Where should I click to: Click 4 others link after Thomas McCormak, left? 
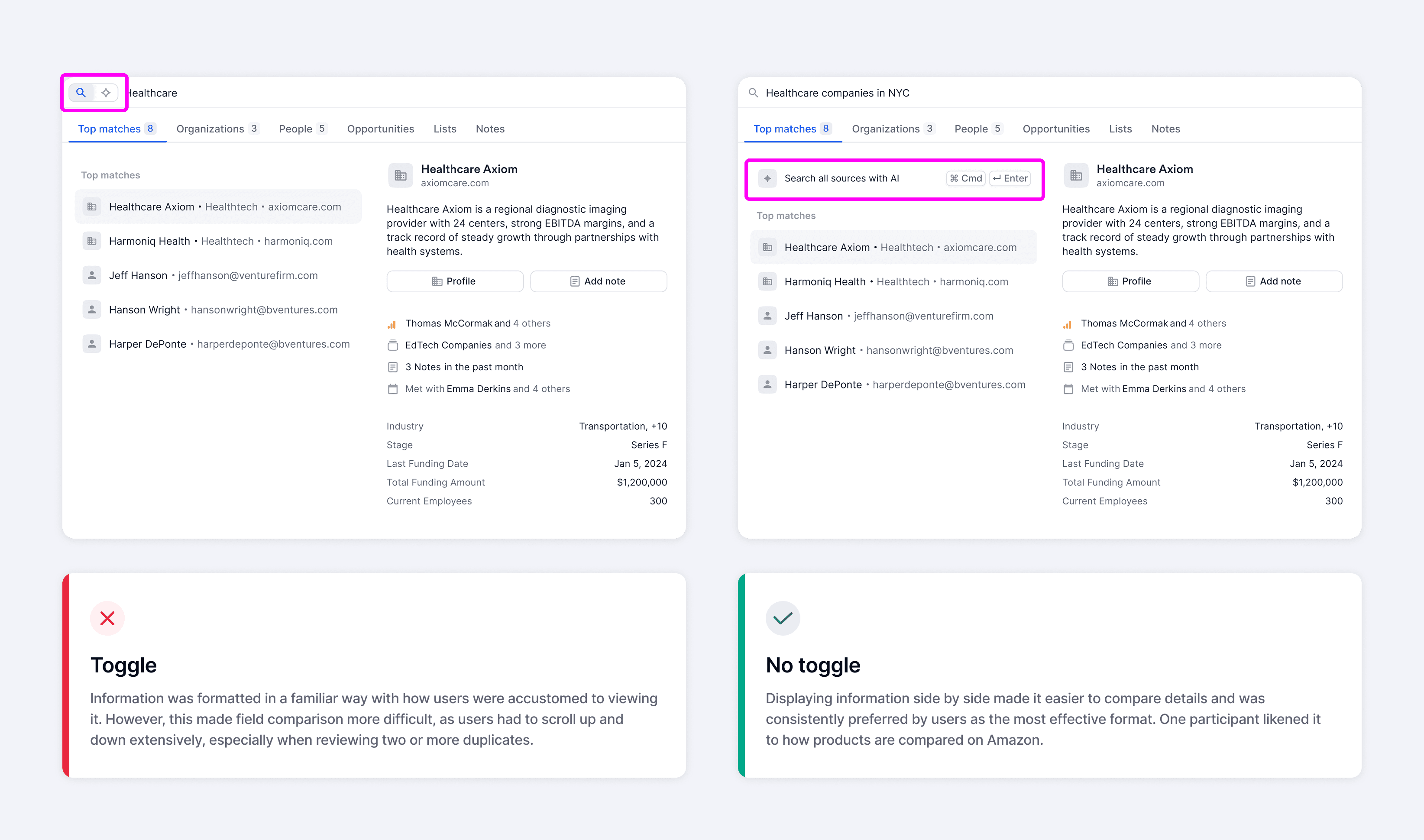pos(532,323)
